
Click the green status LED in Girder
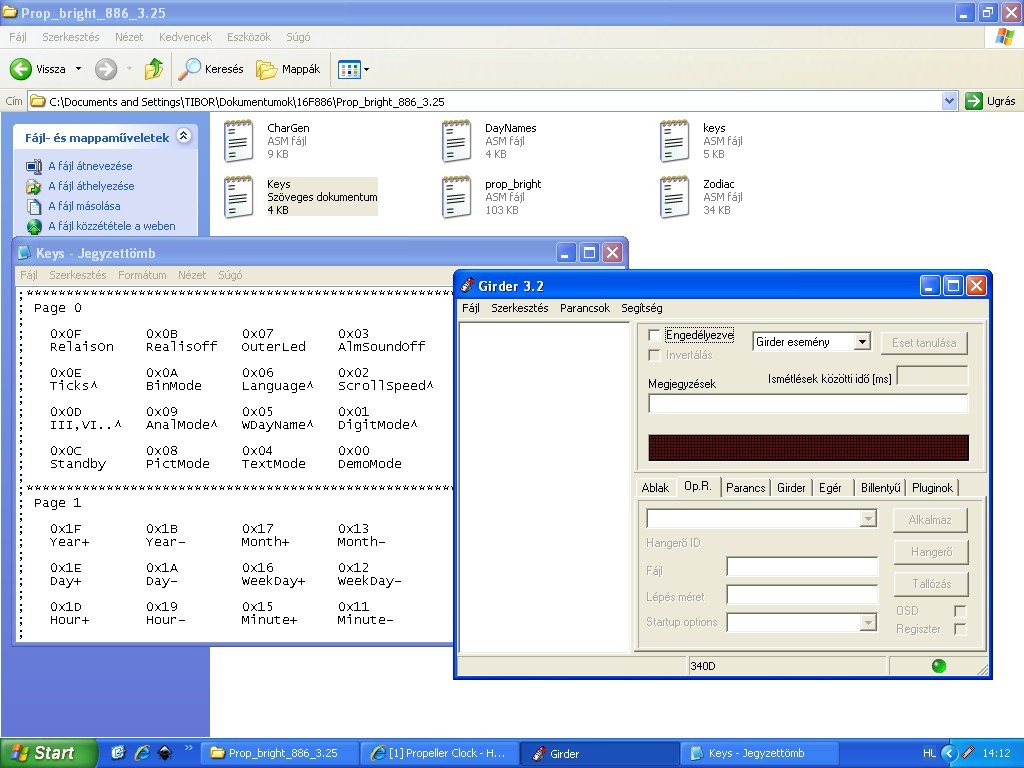[x=938, y=666]
